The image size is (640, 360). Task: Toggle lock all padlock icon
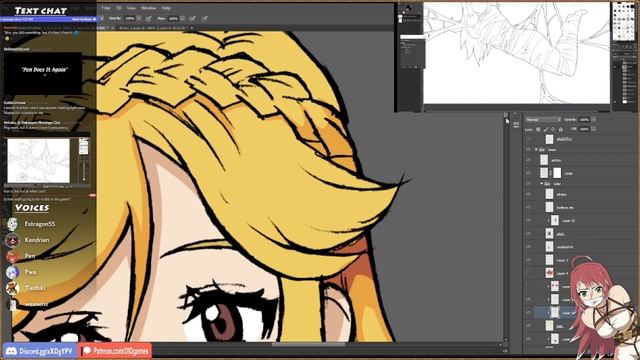click(560, 129)
